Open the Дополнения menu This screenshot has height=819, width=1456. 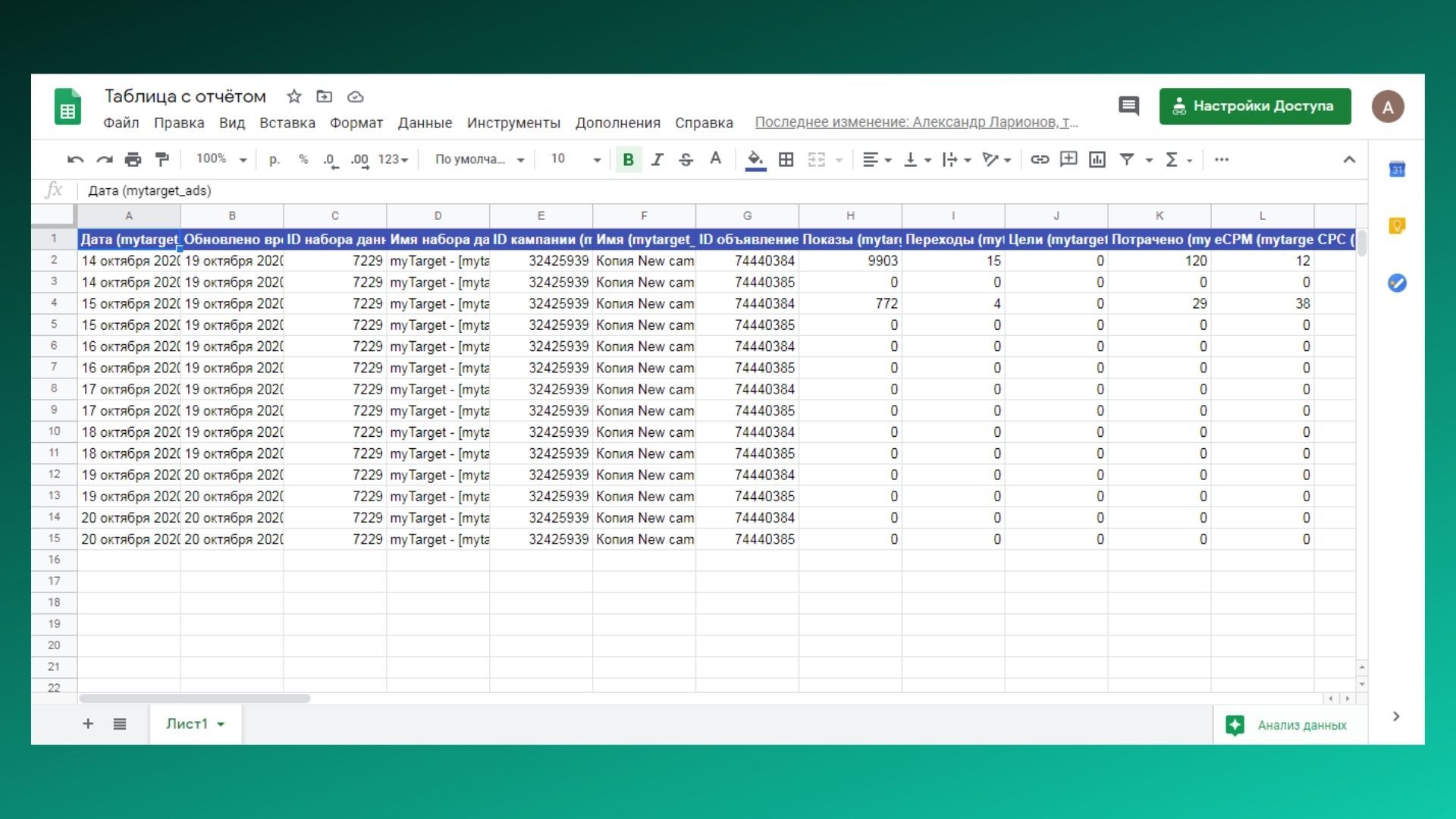point(617,123)
